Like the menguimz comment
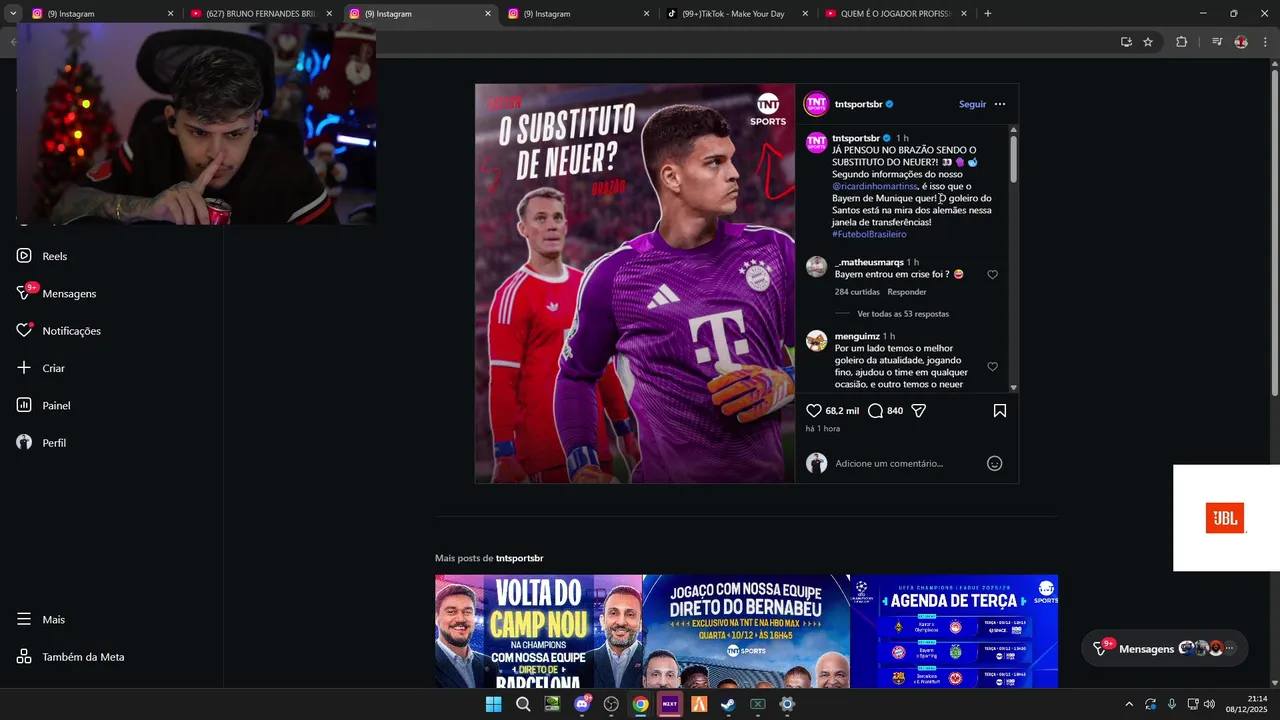Viewport: 1280px width, 720px height. click(x=992, y=367)
